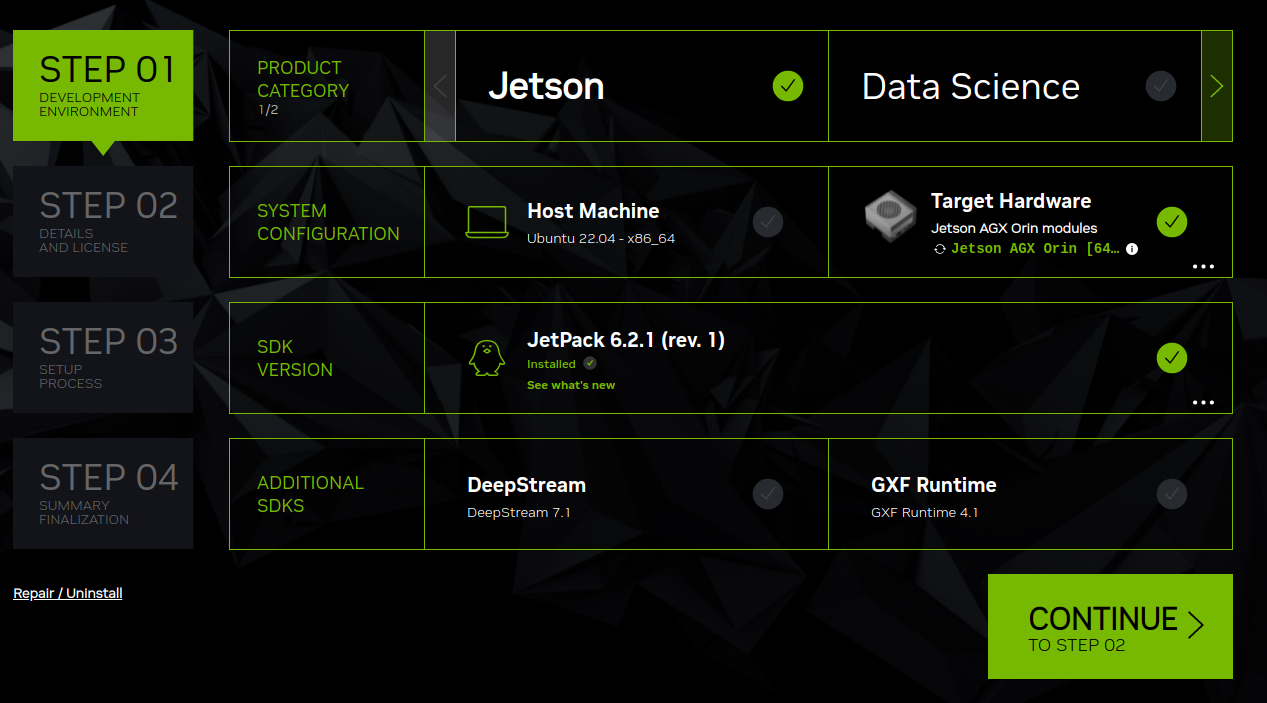
Task: Toggle the Target Hardware checkmark
Action: tap(1171, 222)
